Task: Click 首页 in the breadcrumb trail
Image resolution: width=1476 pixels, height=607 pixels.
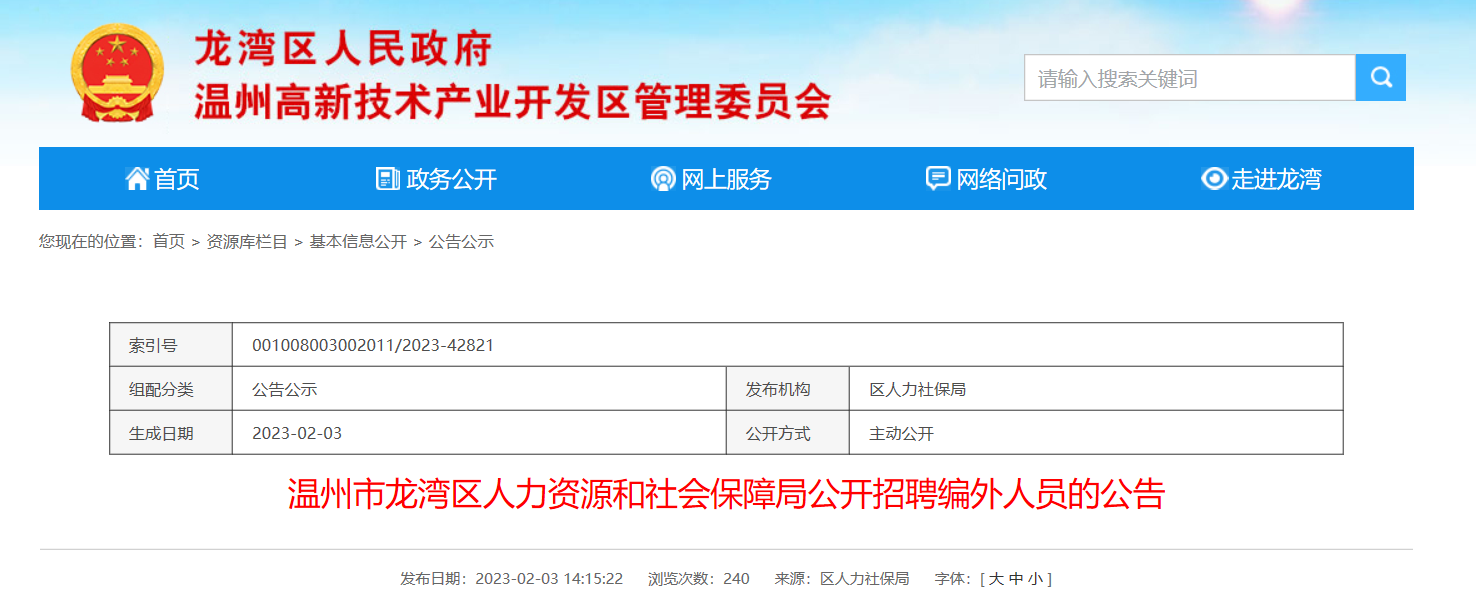Action: (168, 242)
